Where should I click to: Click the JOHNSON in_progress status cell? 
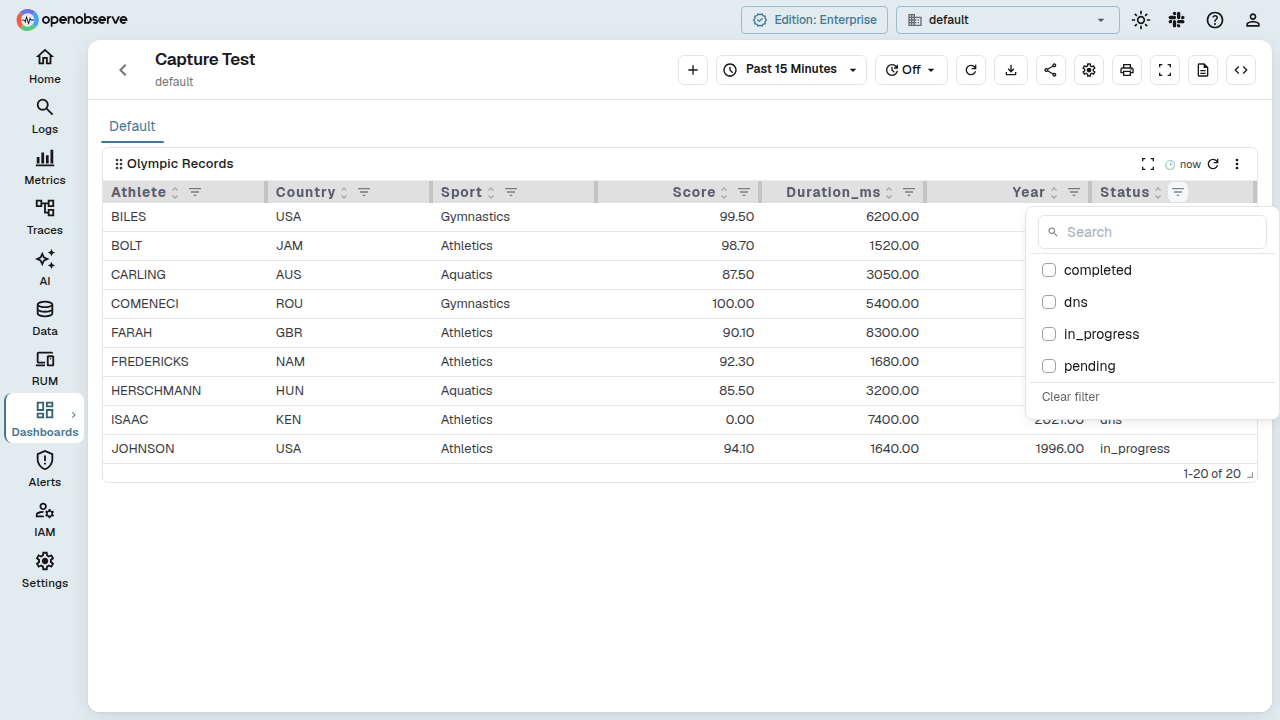tap(1173, 449)
